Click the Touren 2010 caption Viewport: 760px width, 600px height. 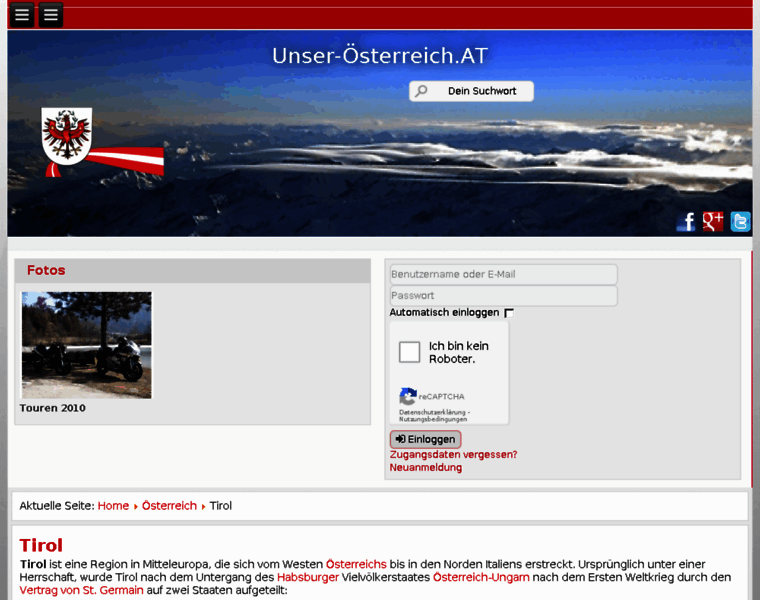point(52,408)
